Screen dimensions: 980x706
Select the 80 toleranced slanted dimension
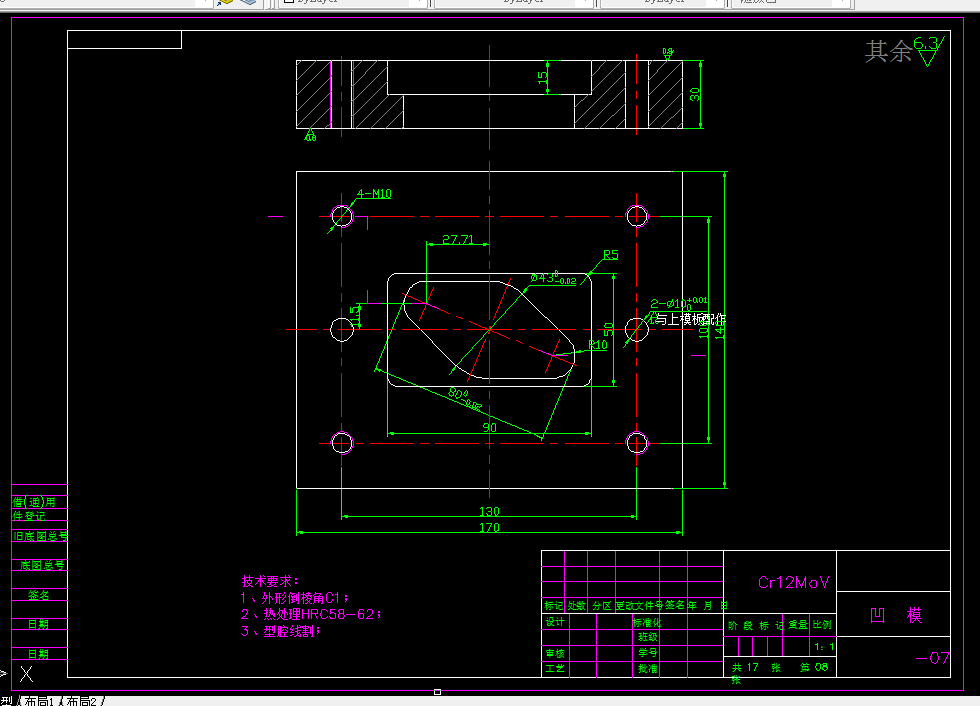pos(465,399)
